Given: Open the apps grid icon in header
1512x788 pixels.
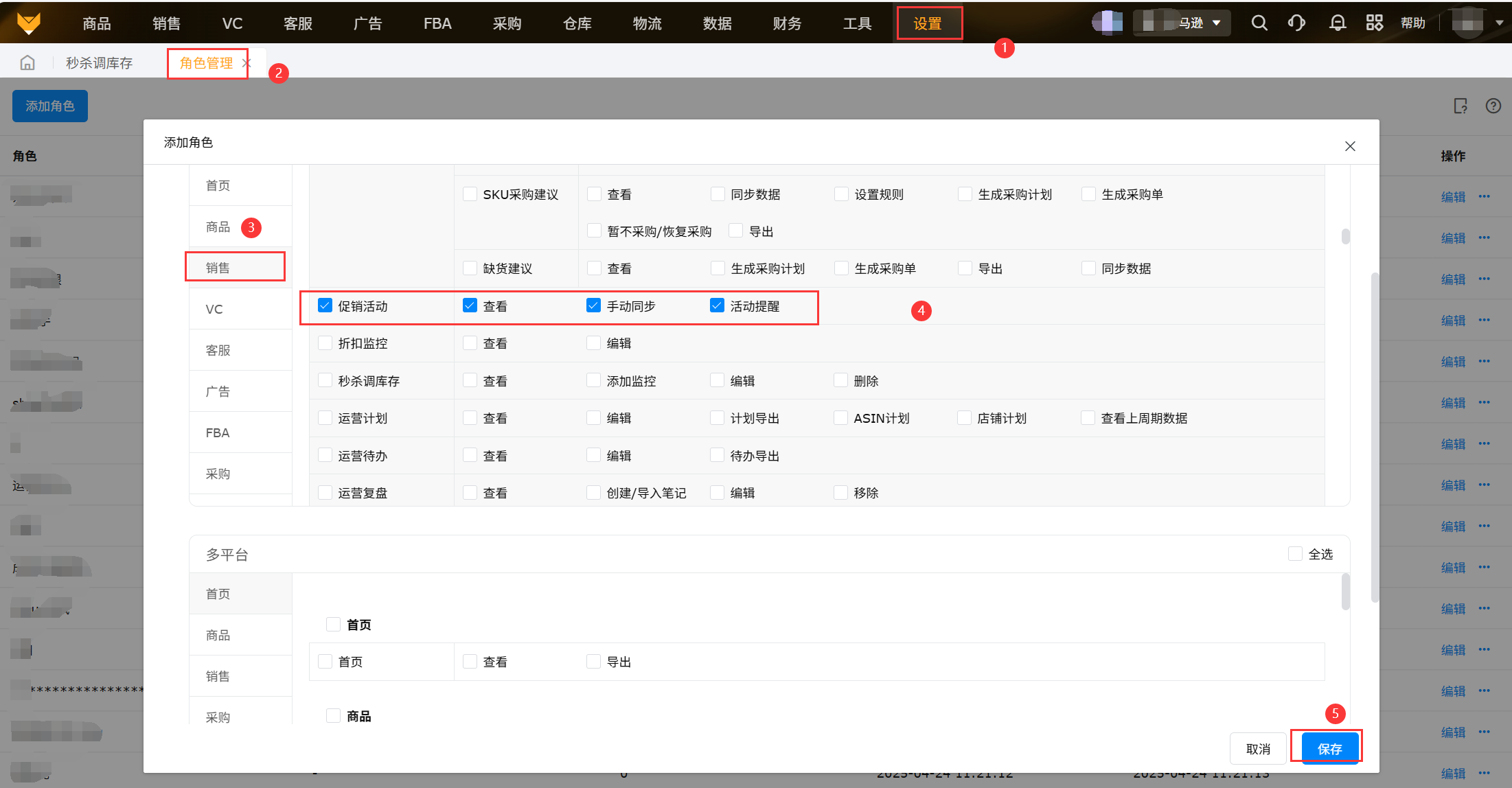Looking at the screenshot, I should coord(1374,23).
